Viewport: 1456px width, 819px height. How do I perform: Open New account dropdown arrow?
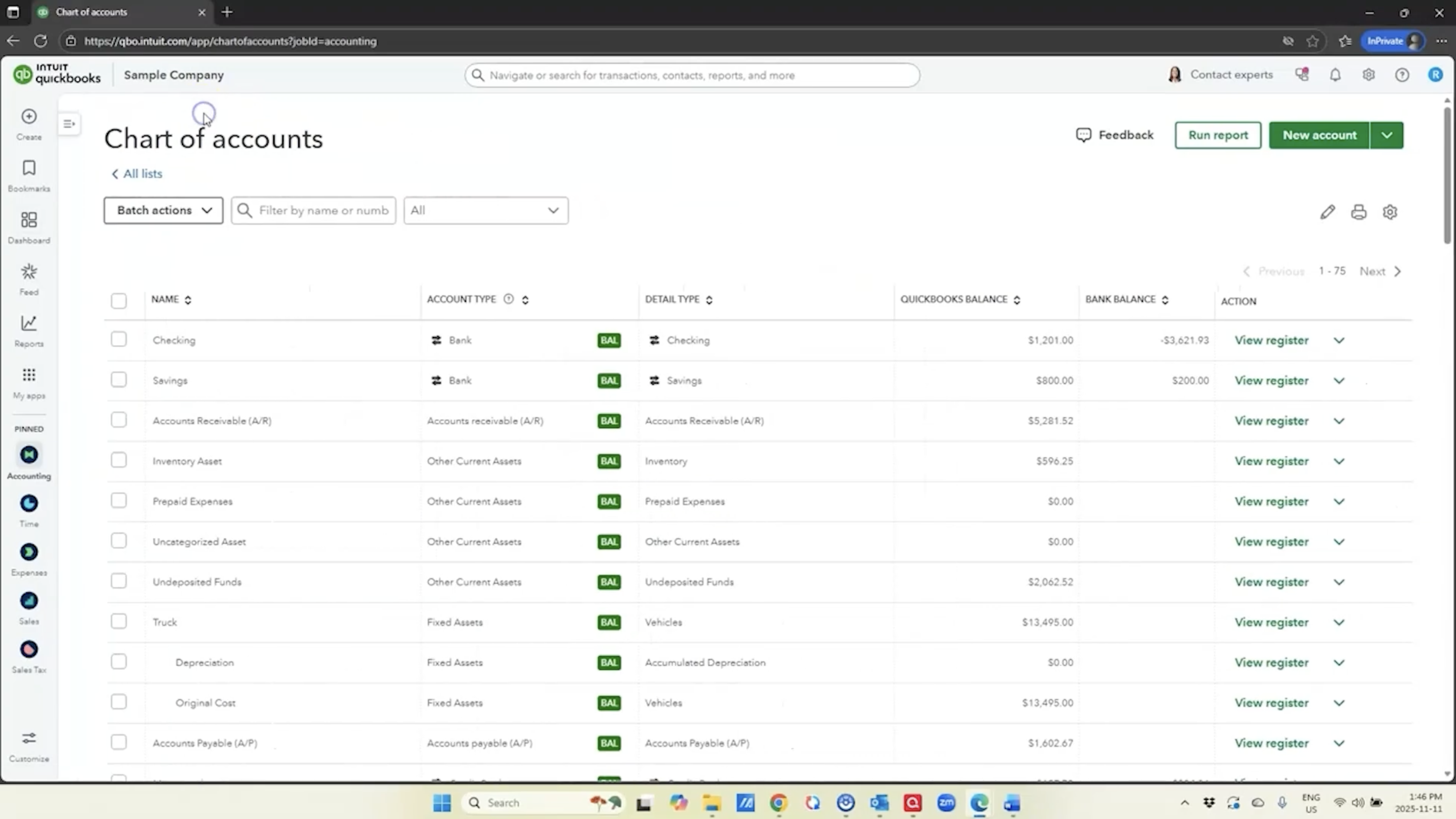tap(1387, 135)
